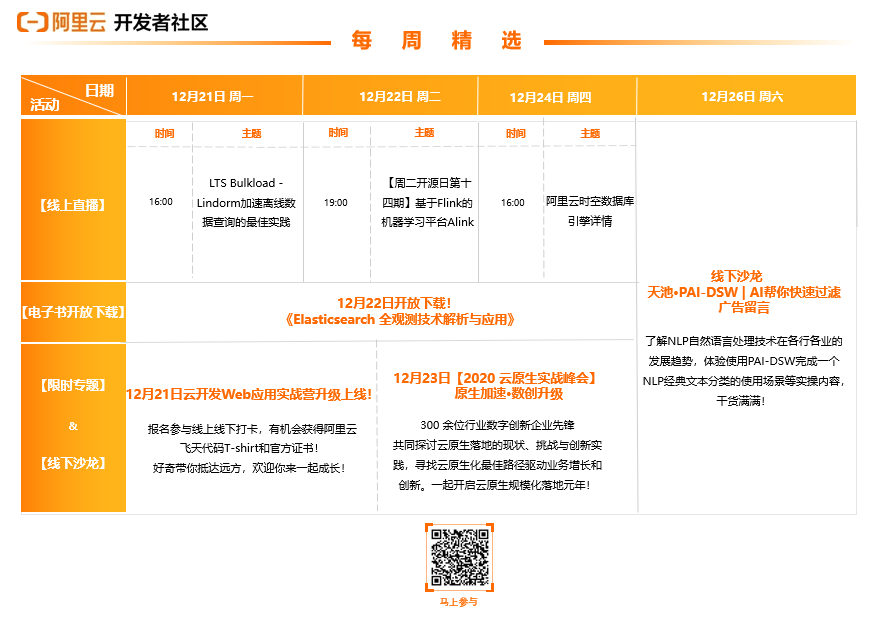Click the 【线下沙龙】 label in left column
This screenshot has height=625, width=870.
pyautogui.click(x=73, y=463)
